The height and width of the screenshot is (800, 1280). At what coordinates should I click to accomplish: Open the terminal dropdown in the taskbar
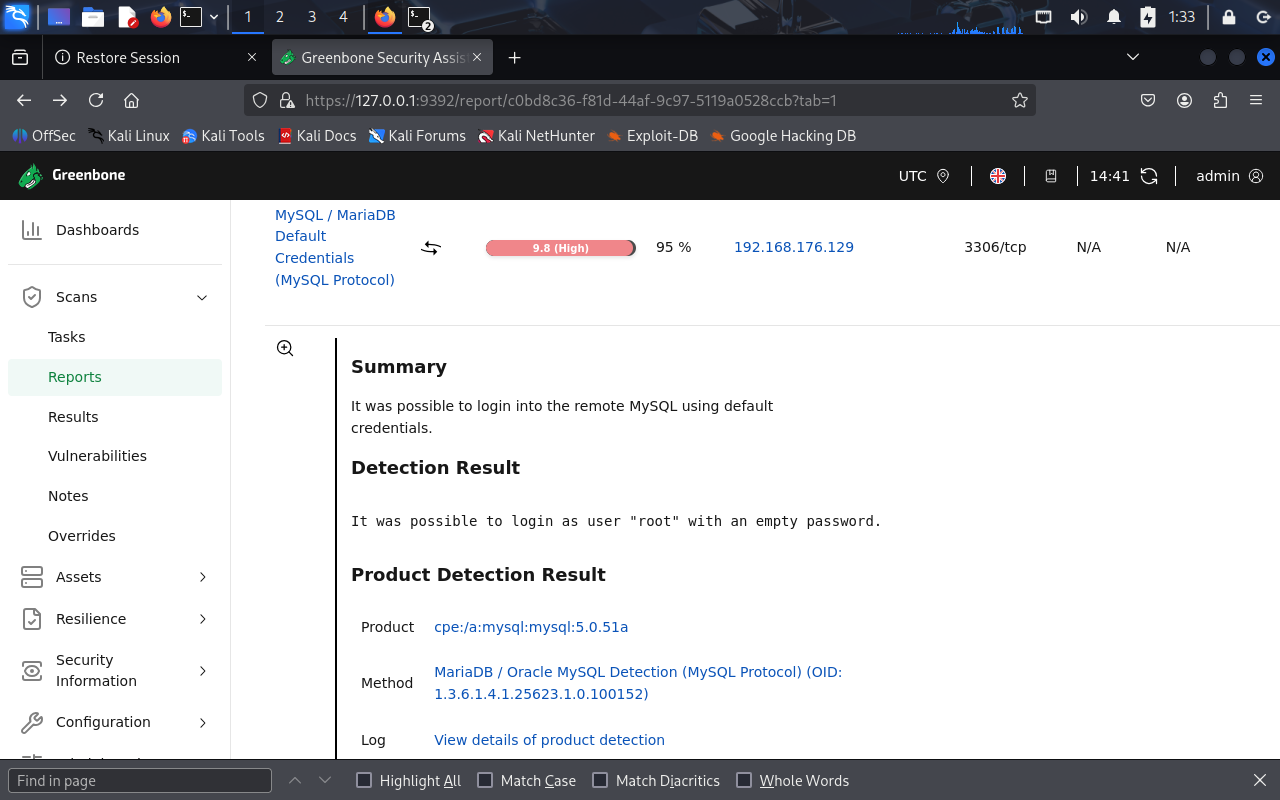[213, 16]
